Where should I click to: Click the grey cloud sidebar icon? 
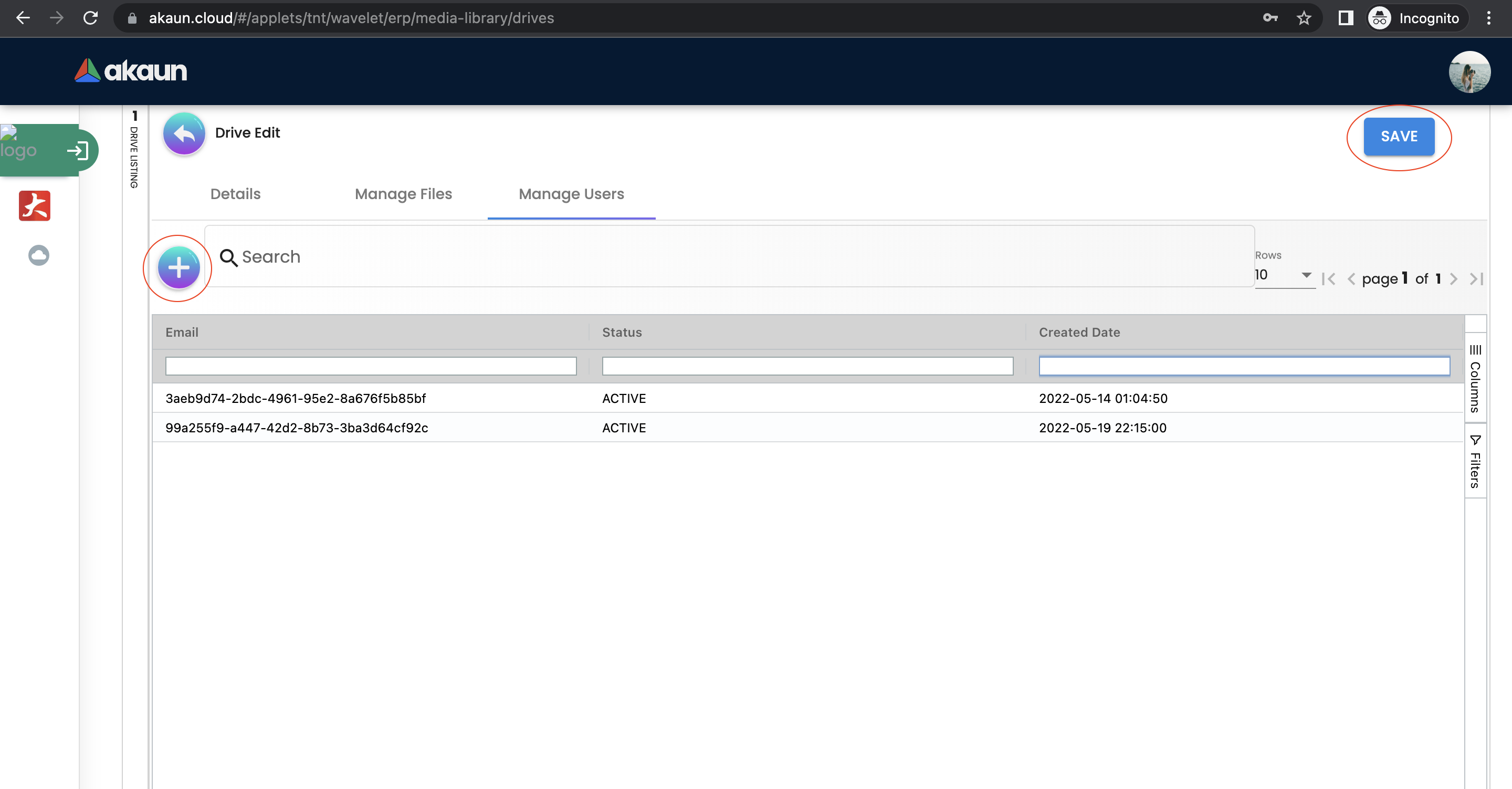coord(39,255)
